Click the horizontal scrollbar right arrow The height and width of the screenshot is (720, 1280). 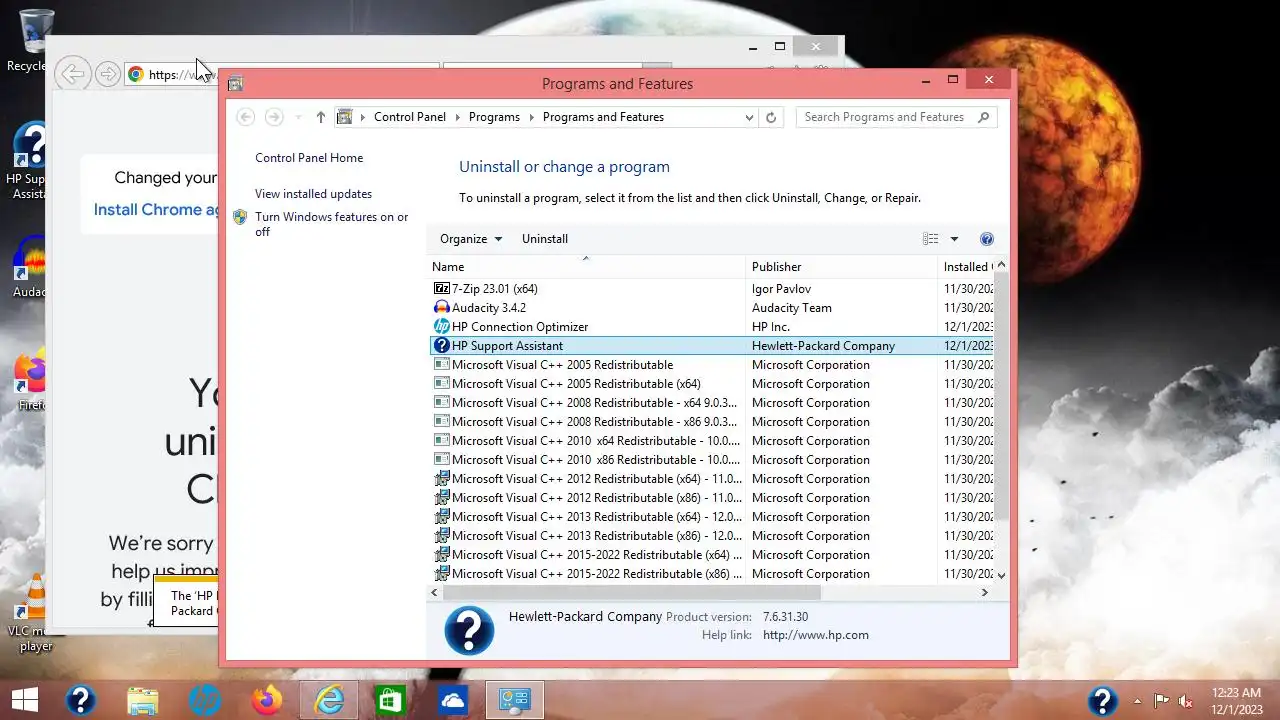click(985, 593)
